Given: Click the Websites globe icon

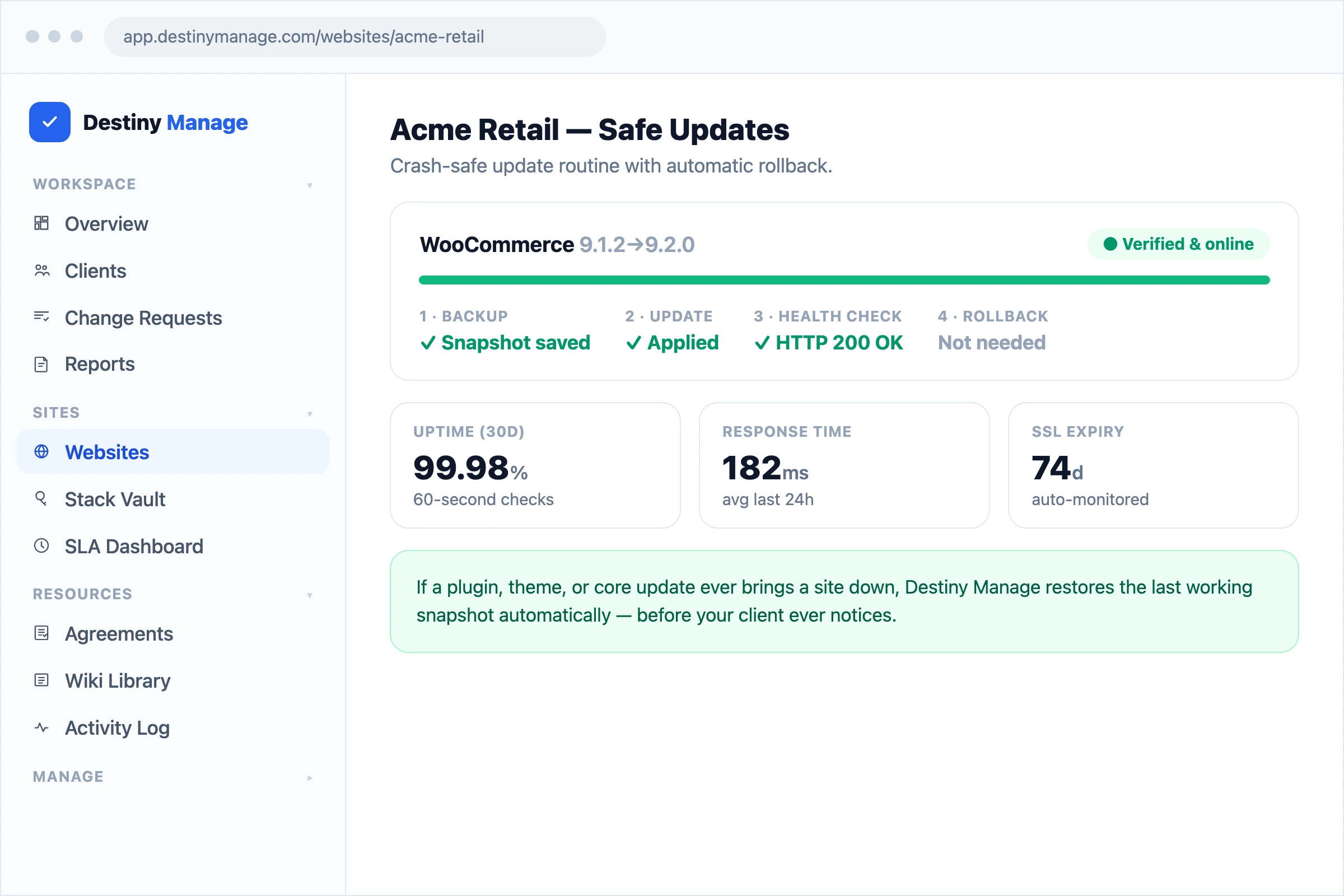Looking at the screenshot, I should pyautogui.click(x=41, y=451).
